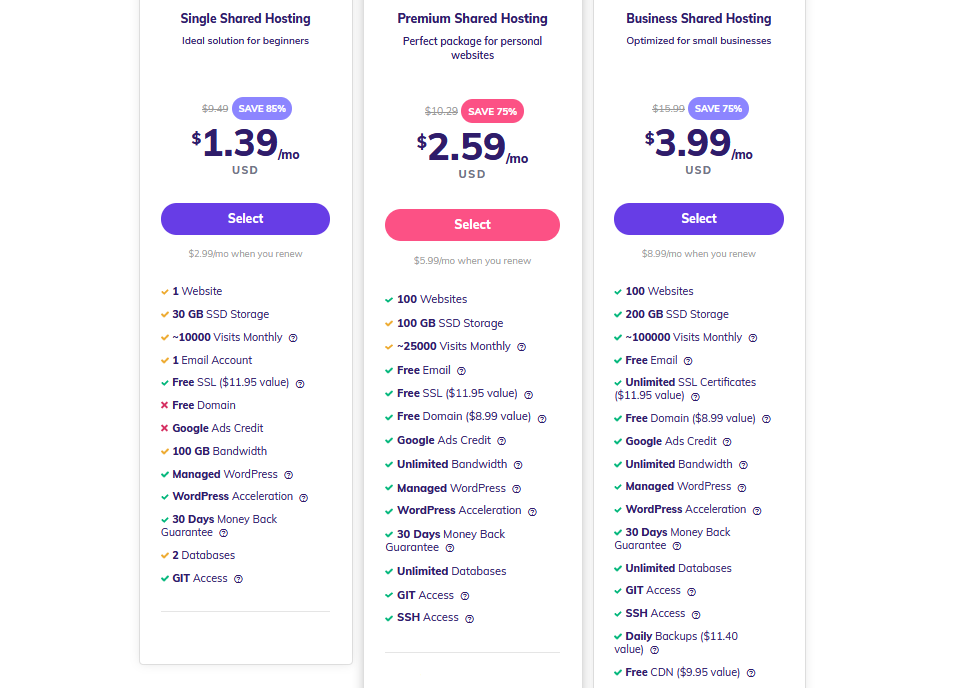Click SSH Access help icon in Business plan
Image resolution: width=965 pixels, height=688 pixels.
pyautogui.click(x=696, y=614)
